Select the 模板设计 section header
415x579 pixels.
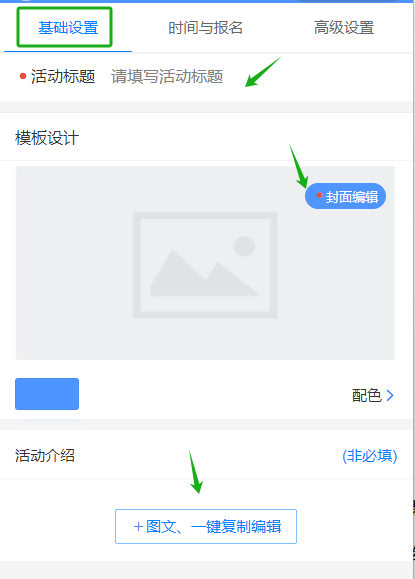[x=47, y=138]
